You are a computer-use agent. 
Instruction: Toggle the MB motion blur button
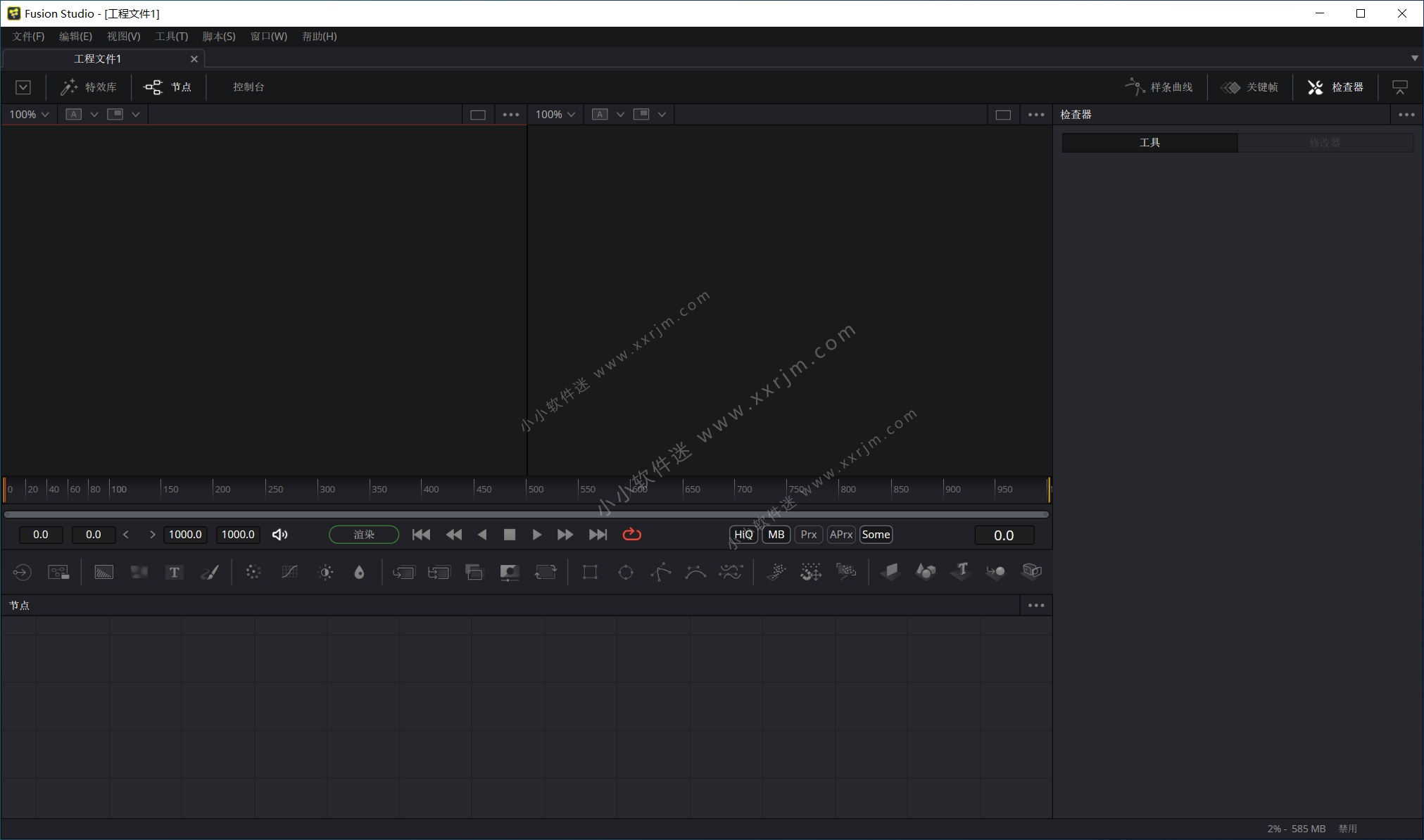tap(776, 535)
